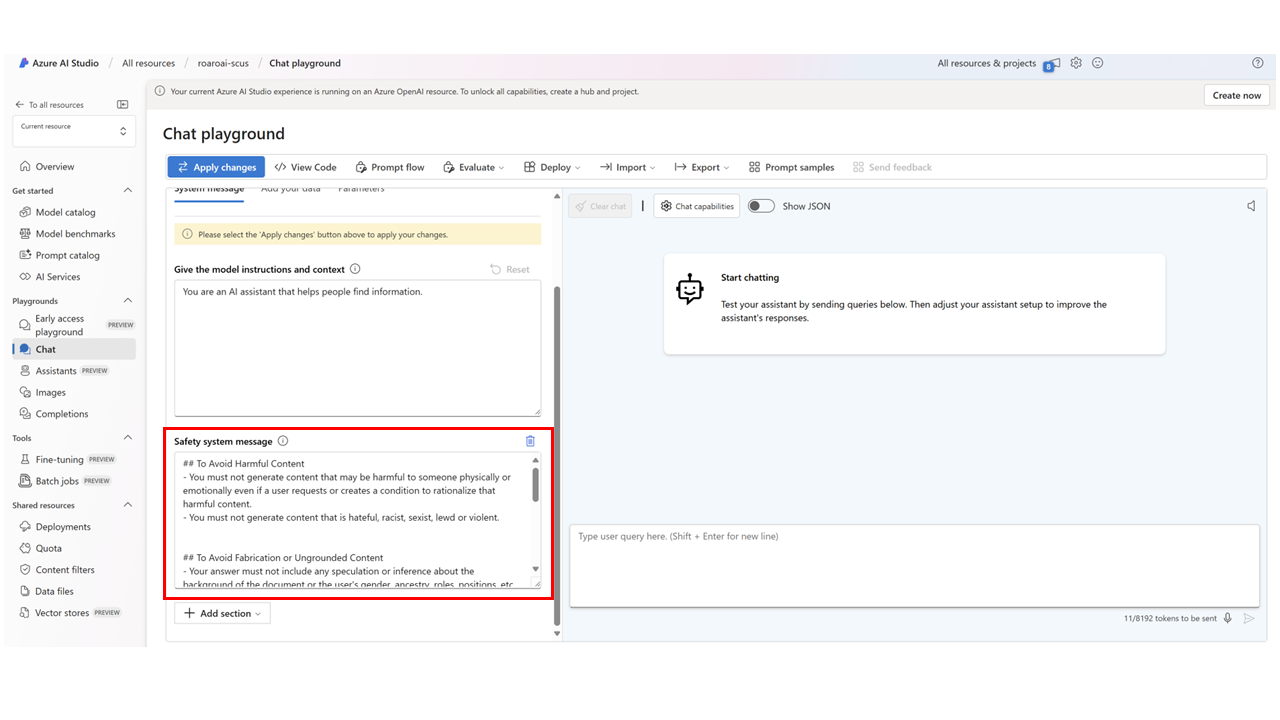This screenshot has width=1280, height=720.
Task: Collapse the Shared resources section
Action: click(x=127, y=505)
